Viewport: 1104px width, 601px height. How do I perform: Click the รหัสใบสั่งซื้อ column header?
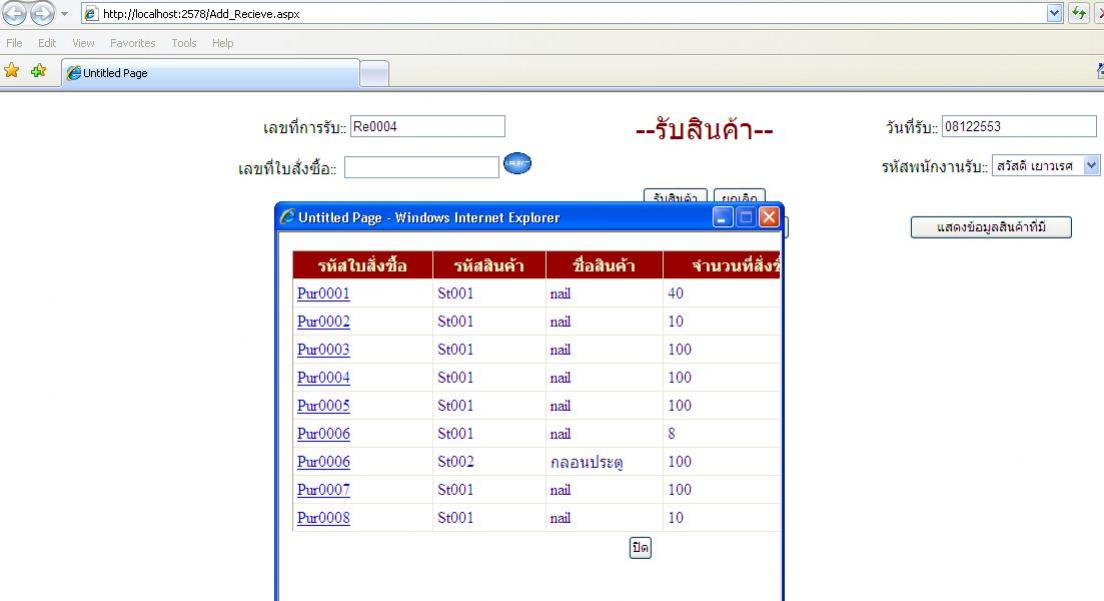362,265
